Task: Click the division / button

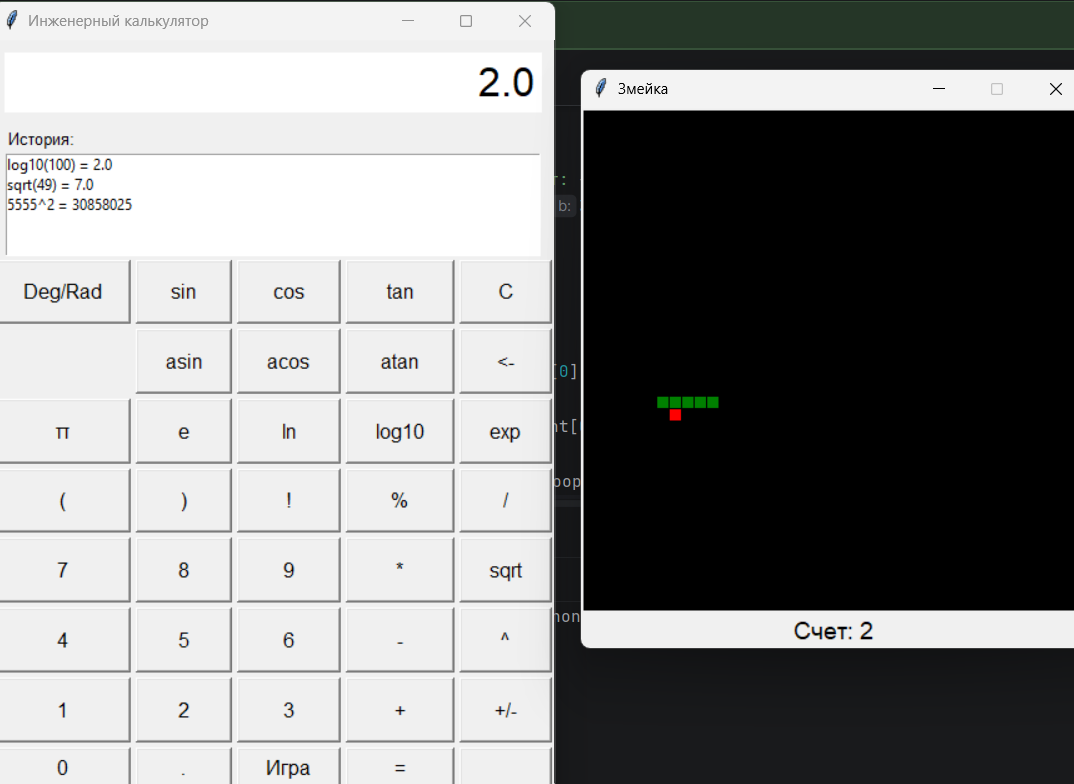Action: click(505, 501)
